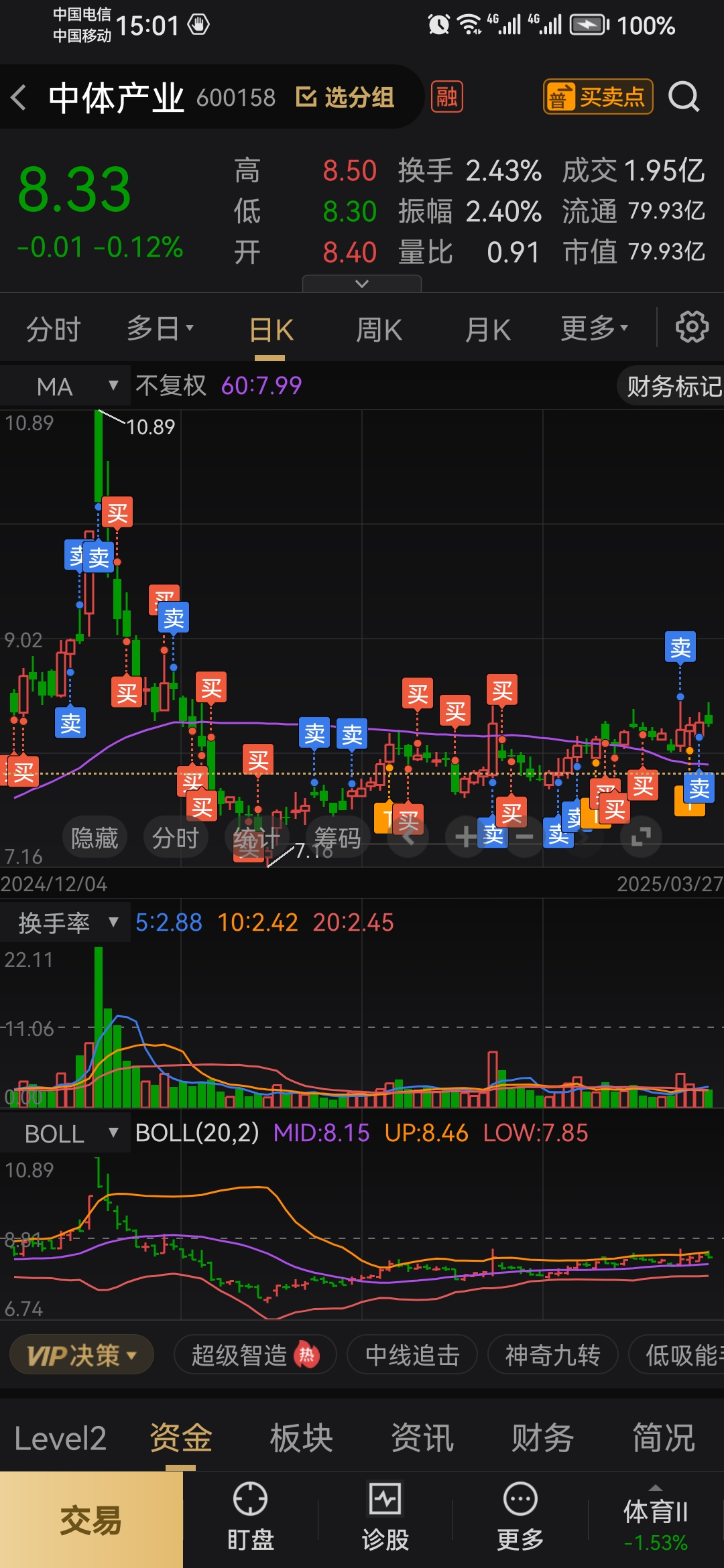Tap the 融 margin trading badge
This screenshot has width=724, height=1568.
tap(446, 98)
